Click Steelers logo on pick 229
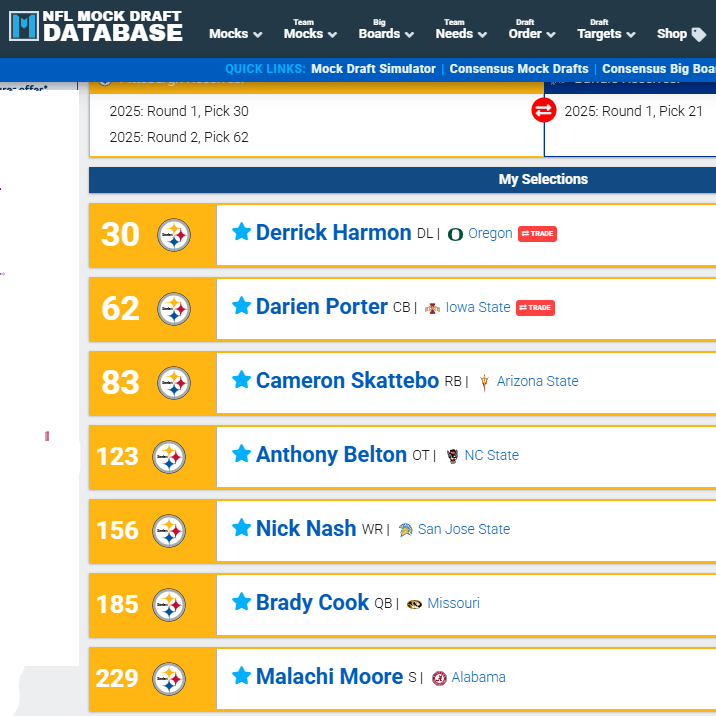The width and height of the screenshot is (716, 716). coord(168,679)
